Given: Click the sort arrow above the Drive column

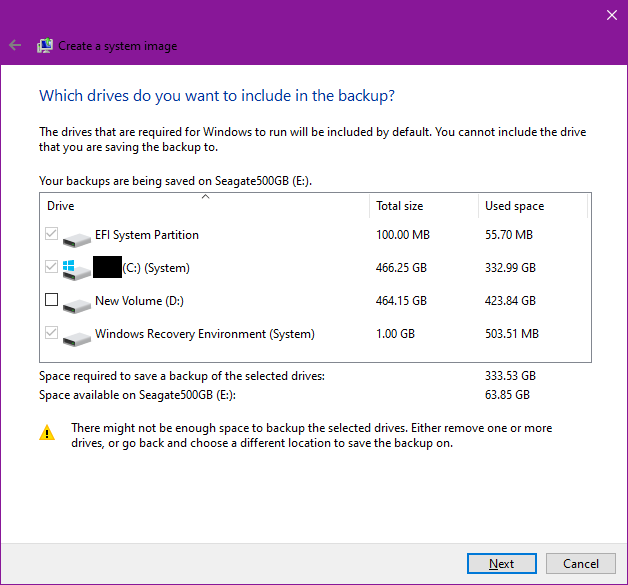Looking at the screenshot, I should tap(205, 197).
